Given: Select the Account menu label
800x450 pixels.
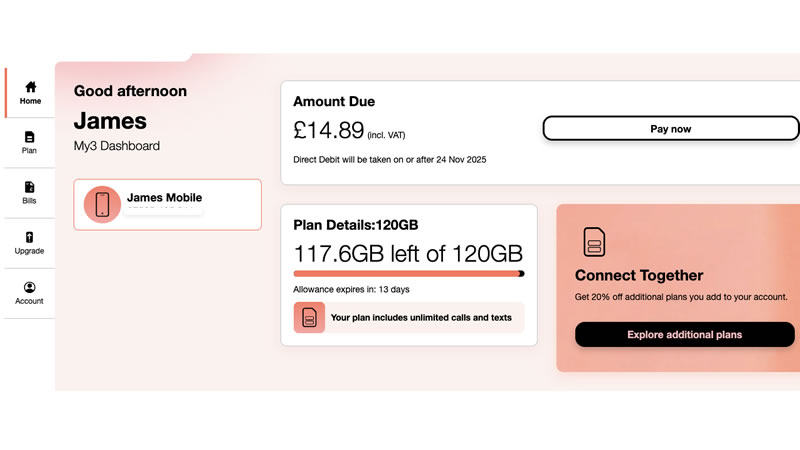Looking at the screenshot, I should pyautogui.click(x=29, y=301).
